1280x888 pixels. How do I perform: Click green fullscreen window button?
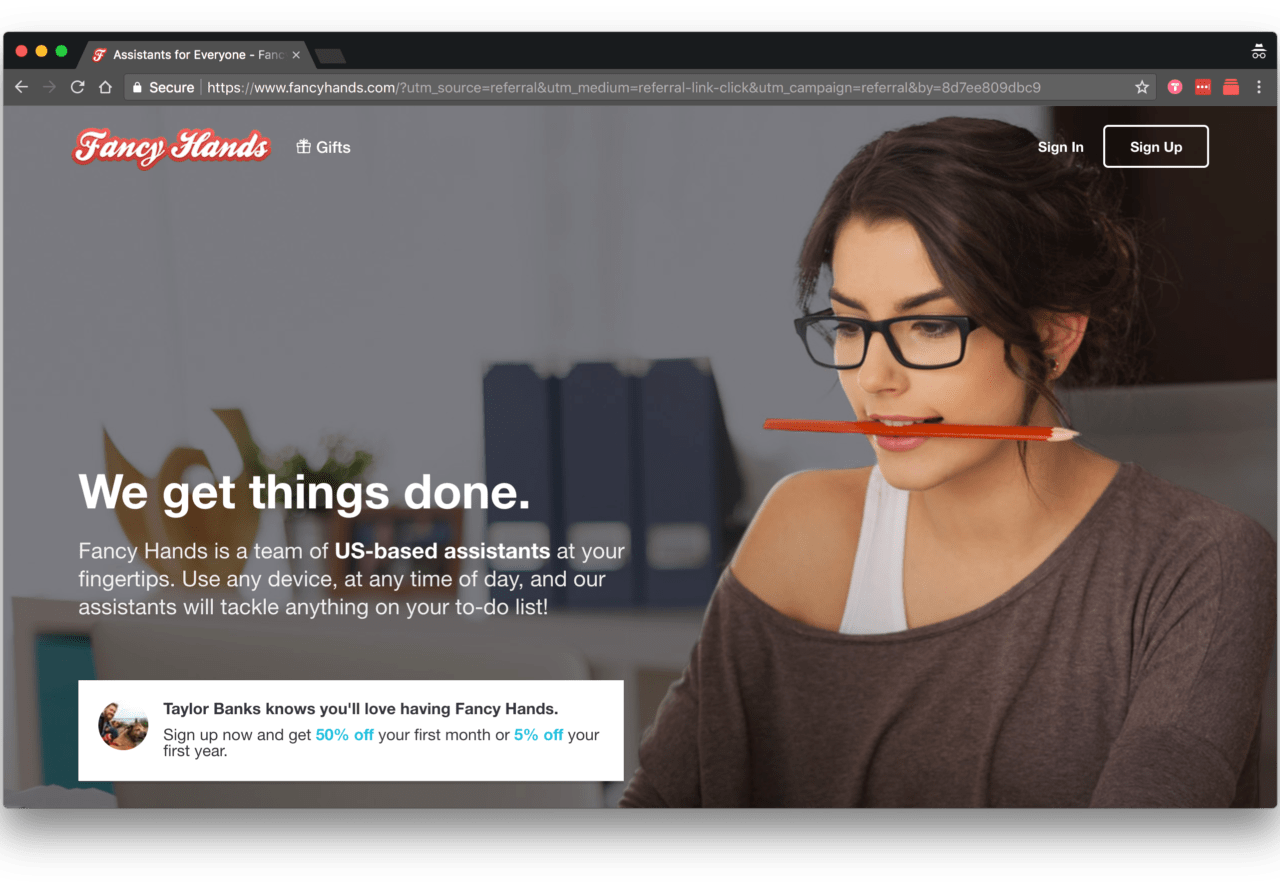(x=61, y=52)
